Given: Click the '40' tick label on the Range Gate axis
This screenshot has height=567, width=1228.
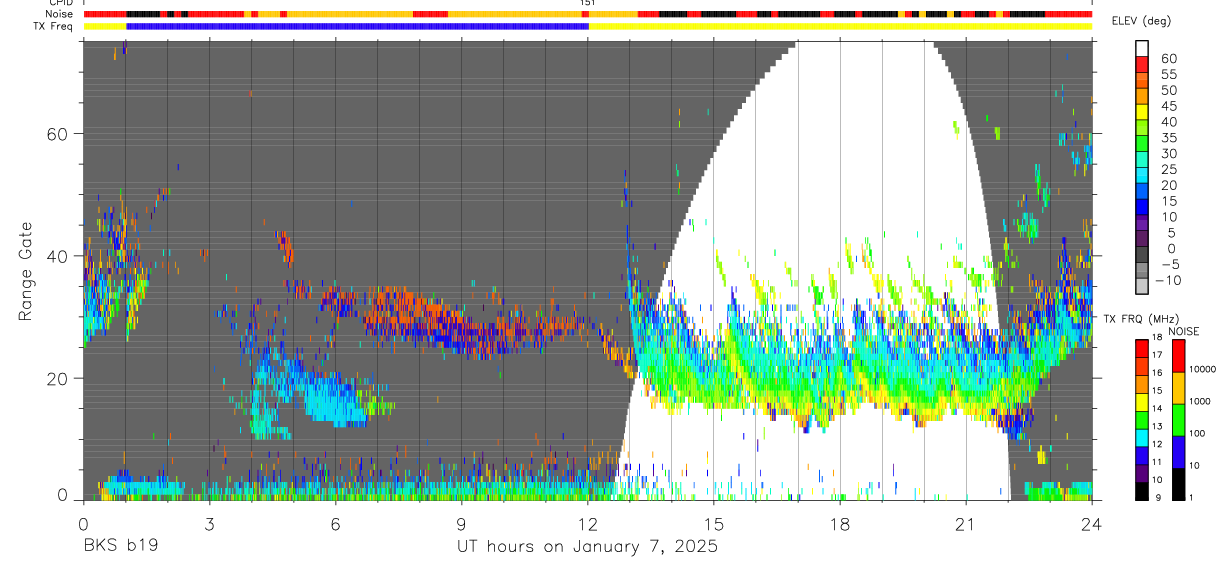Looking at the screenshot, I should click(56, 256).
